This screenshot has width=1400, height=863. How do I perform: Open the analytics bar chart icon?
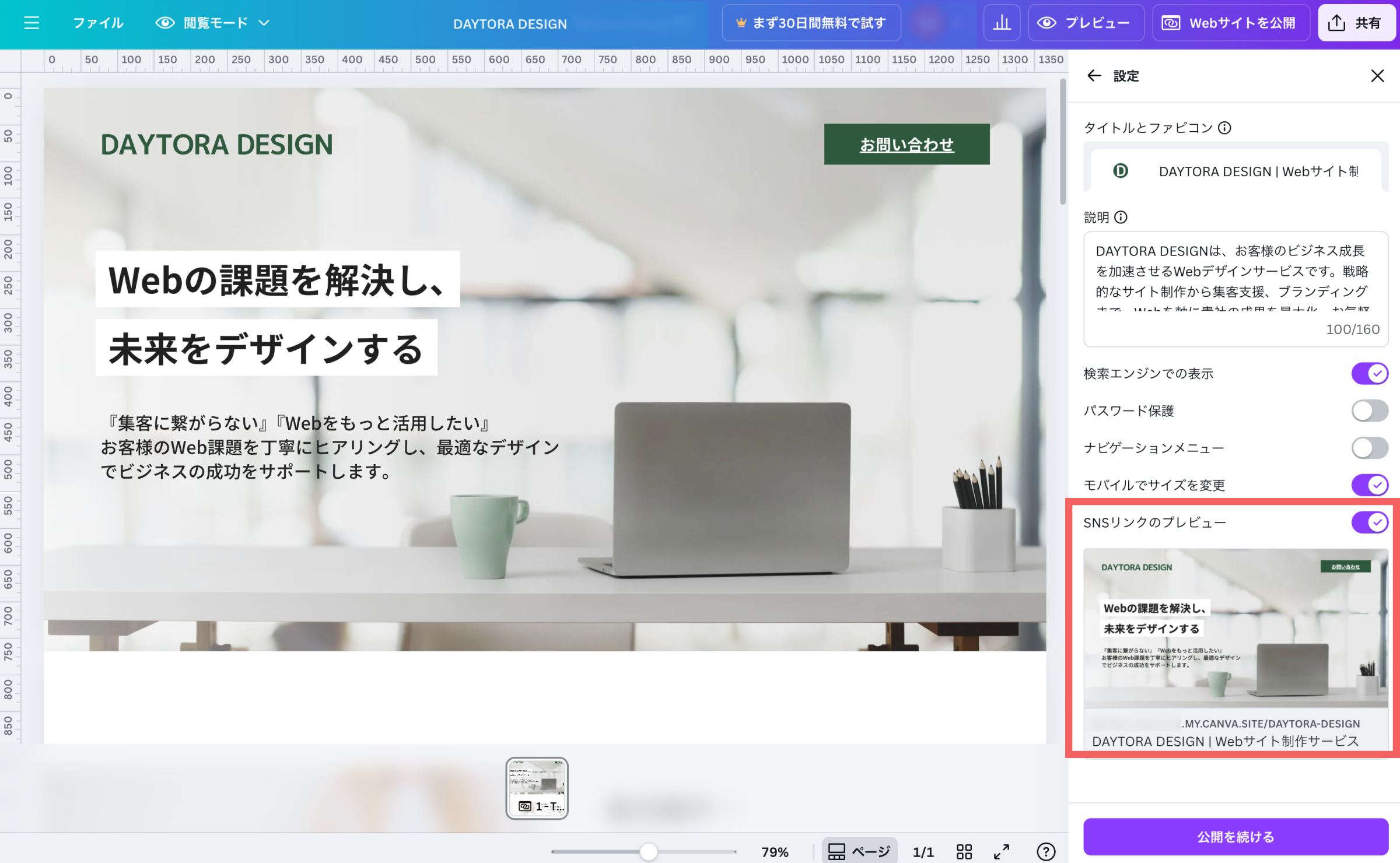pyautogui.click(x=1002, y=23)
